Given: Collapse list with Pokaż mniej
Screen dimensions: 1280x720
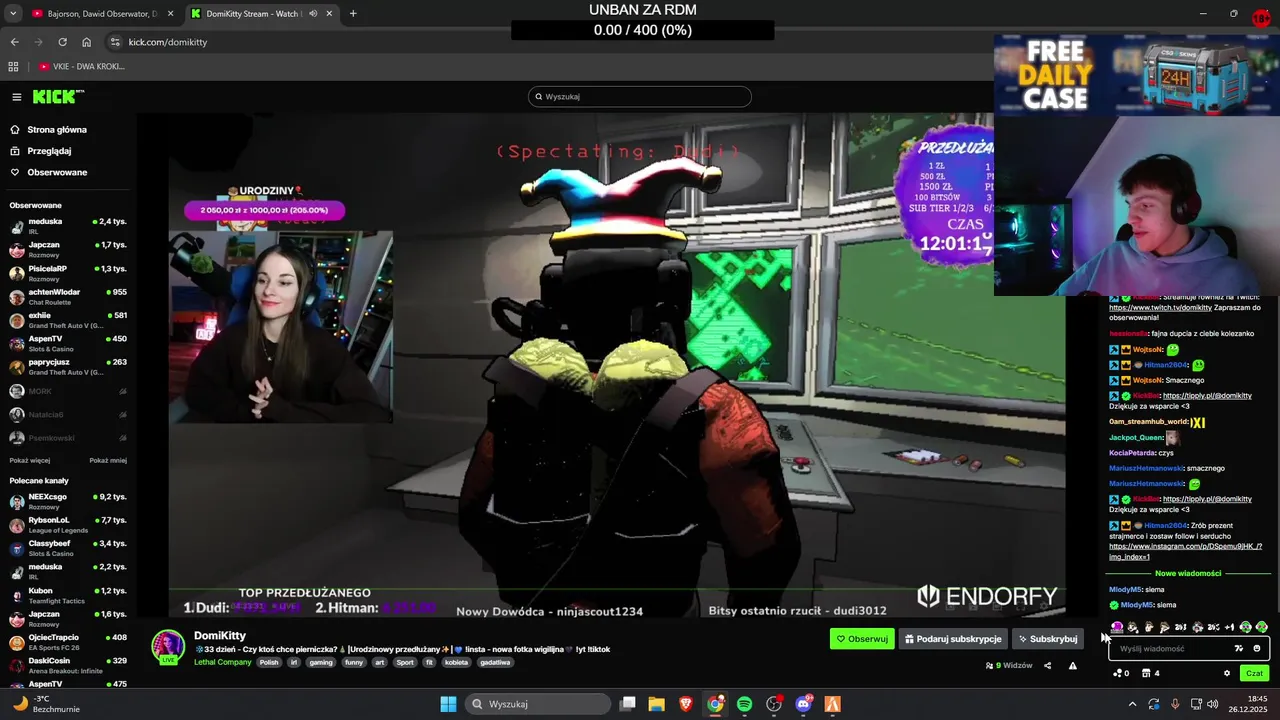Looking at the screenshot, I should pyautogui.click(x=108, y=461).
